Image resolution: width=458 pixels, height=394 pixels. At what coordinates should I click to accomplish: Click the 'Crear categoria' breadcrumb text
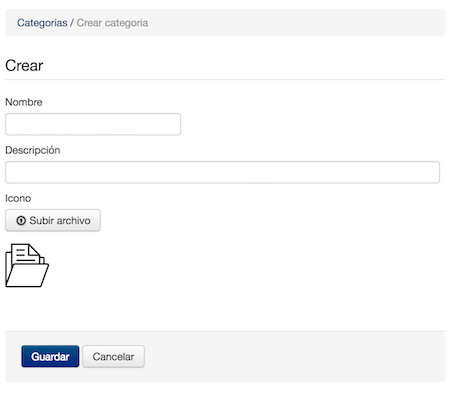112,23
